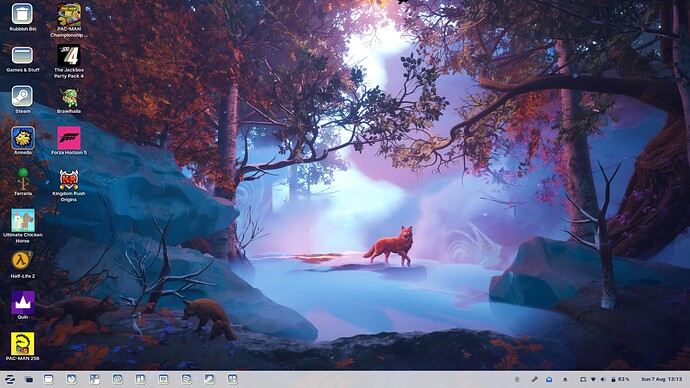Open the blue cloud tray indicator
Screen dimensions: 690x388
(x=549, y=379)
